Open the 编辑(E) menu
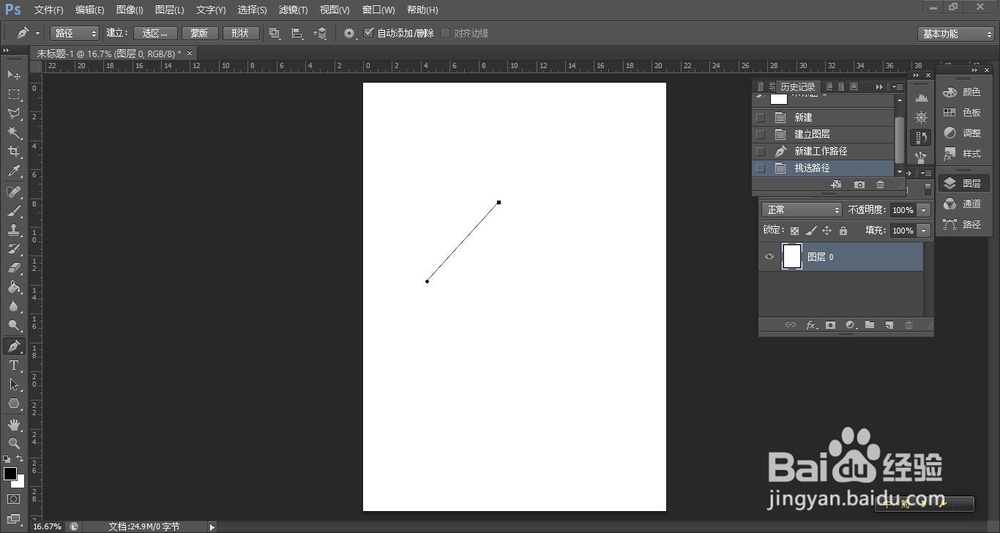 (90, 10)
